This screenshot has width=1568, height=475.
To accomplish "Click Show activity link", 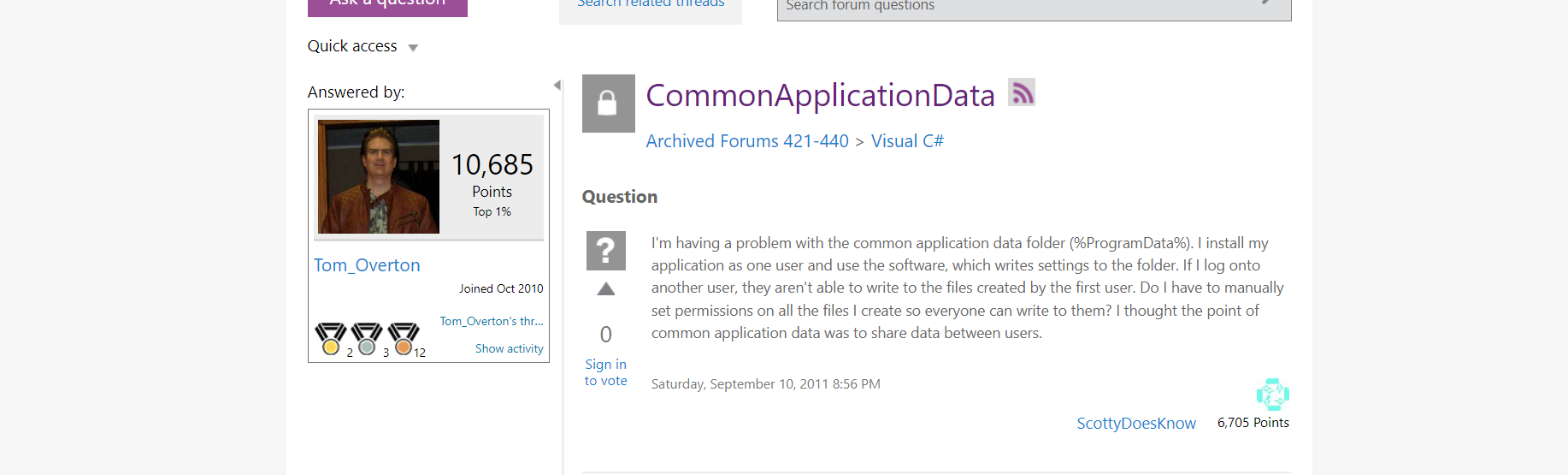I will [x=509, y=348].
